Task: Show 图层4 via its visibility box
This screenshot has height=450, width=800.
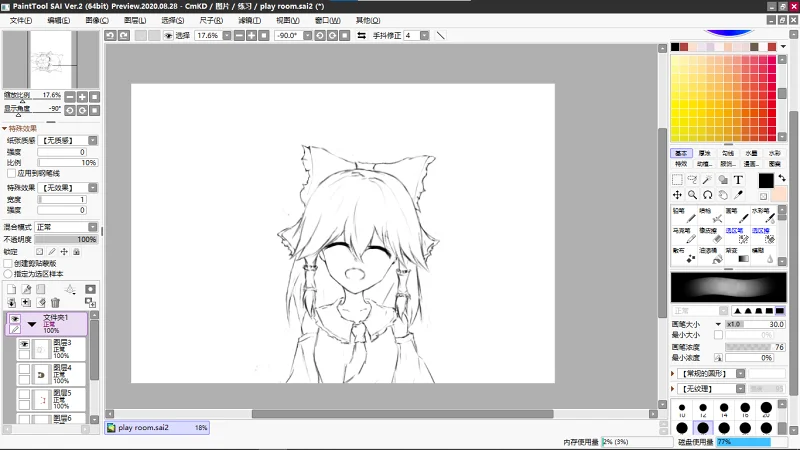Action: 24,369
